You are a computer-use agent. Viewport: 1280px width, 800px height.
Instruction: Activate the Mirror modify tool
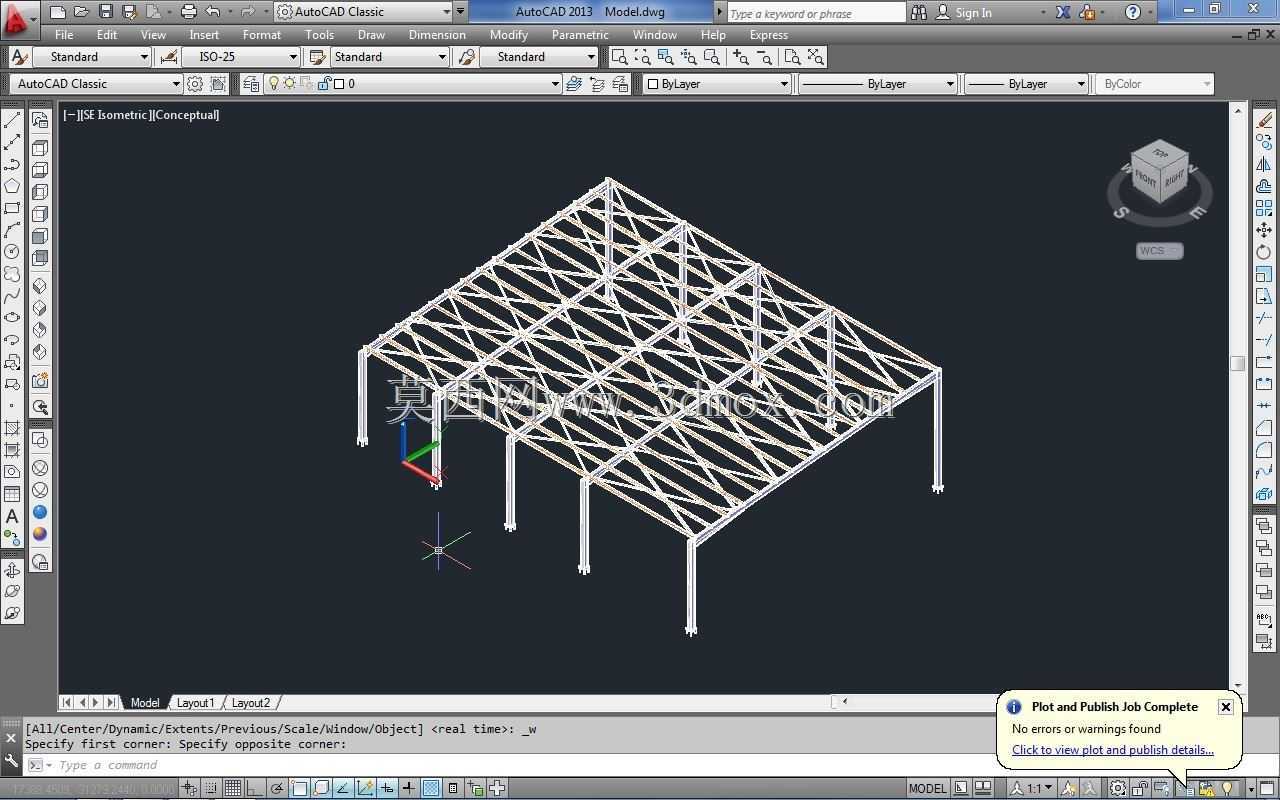(x=1264, y=164)
